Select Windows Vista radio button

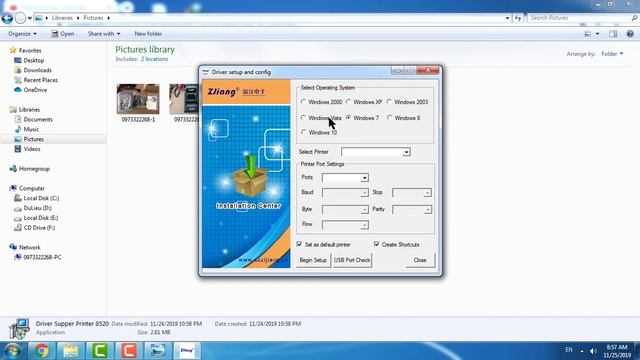(x=303, y=118)
